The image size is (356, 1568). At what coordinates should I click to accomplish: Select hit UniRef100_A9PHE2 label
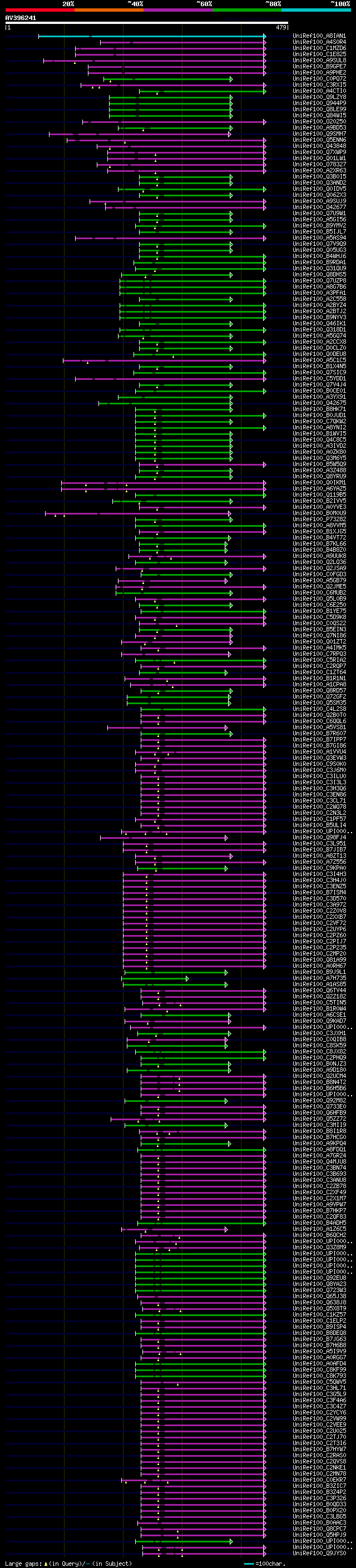pyautogui.click(x=319, y=72)
